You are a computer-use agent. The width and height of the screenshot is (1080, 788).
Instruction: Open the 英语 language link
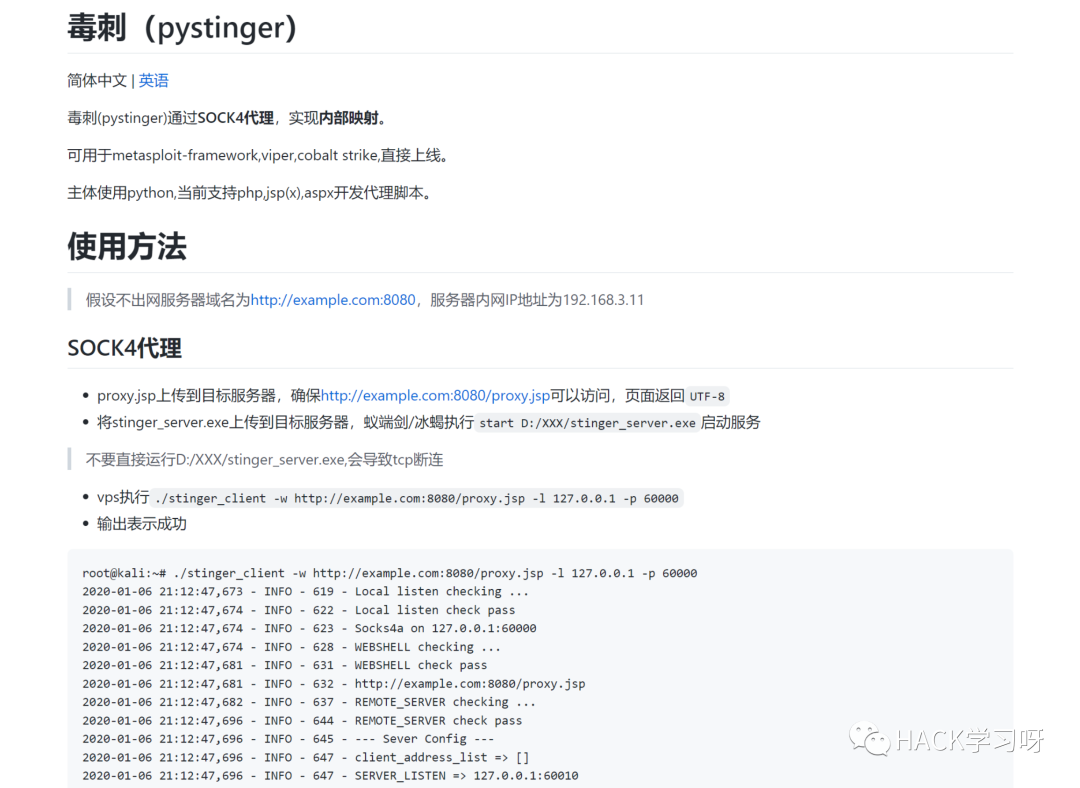[x=154, y=81]
